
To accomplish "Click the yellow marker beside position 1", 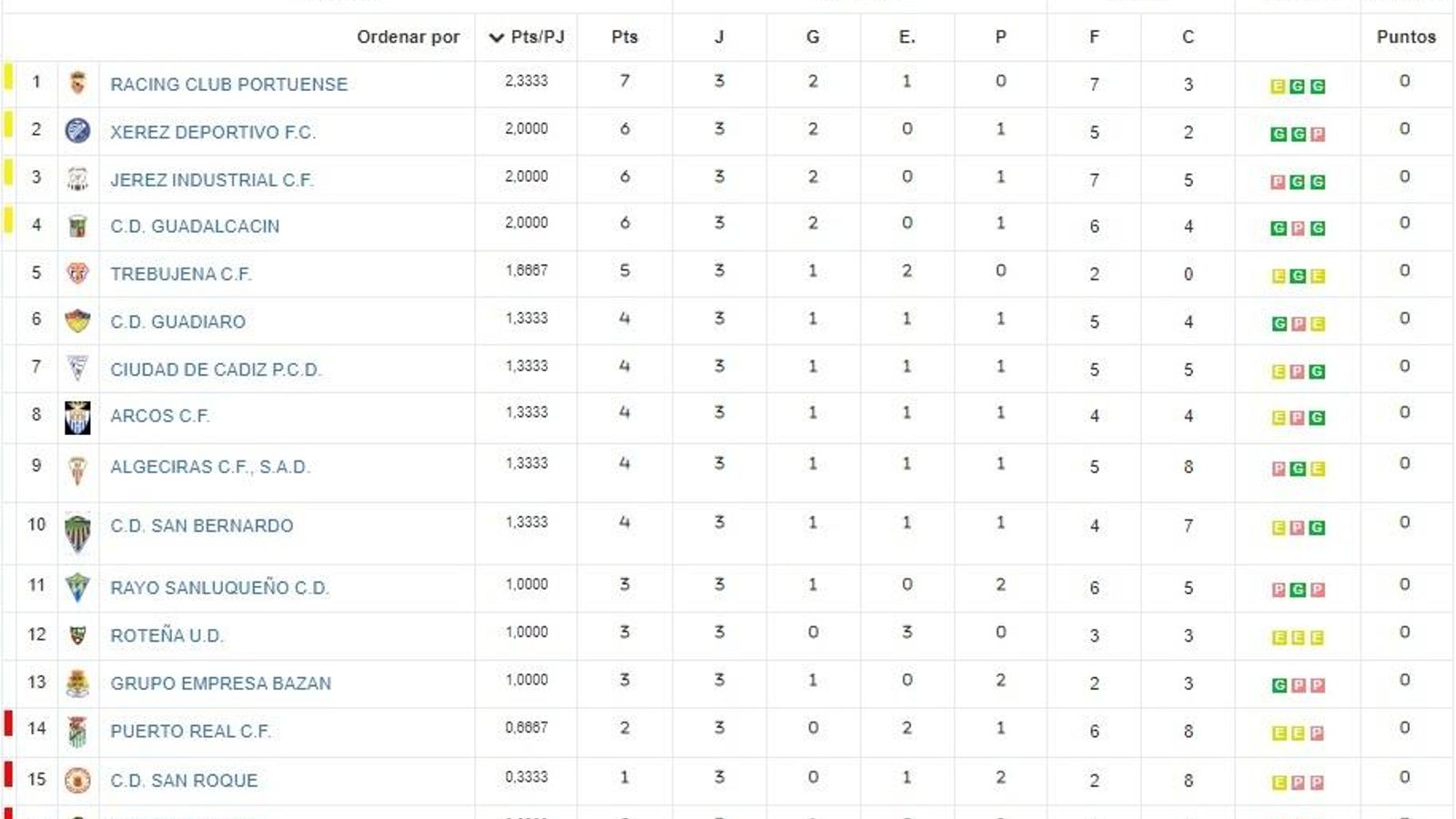I will click(8, 76).
